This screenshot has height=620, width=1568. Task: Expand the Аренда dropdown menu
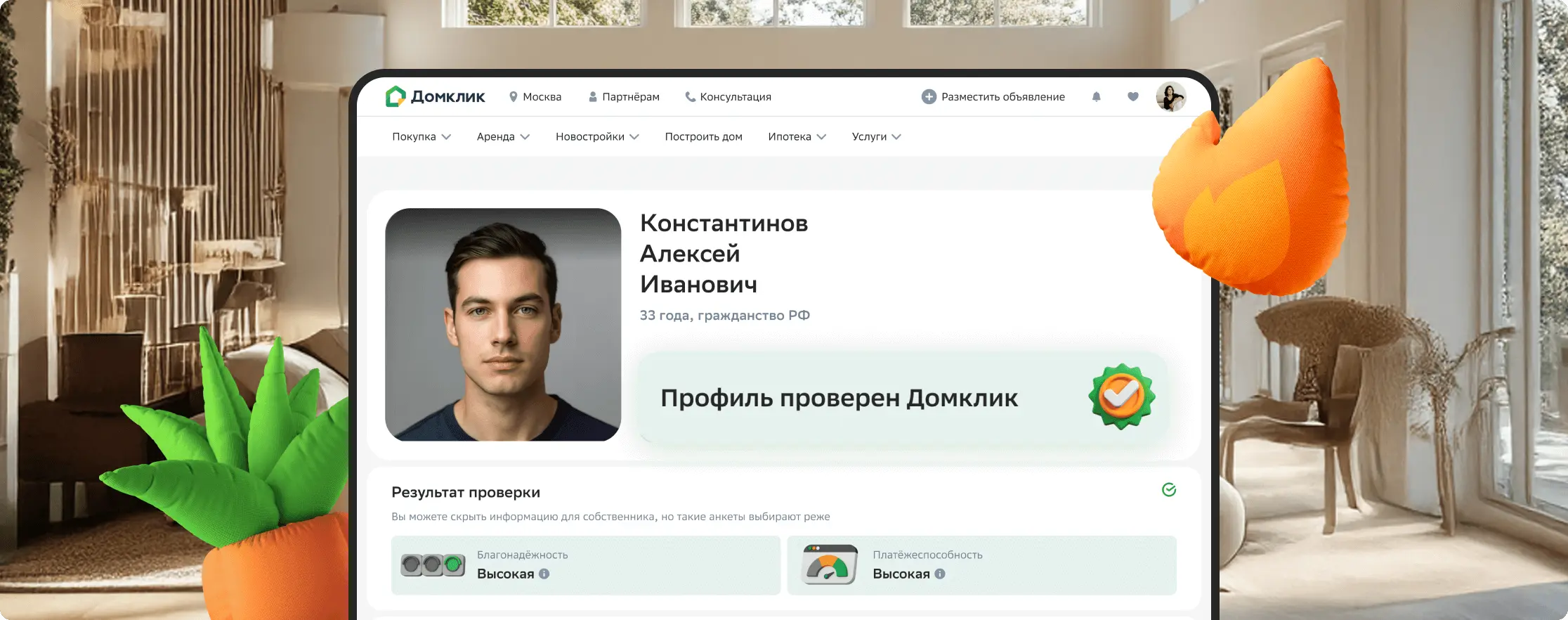point(503,136)
